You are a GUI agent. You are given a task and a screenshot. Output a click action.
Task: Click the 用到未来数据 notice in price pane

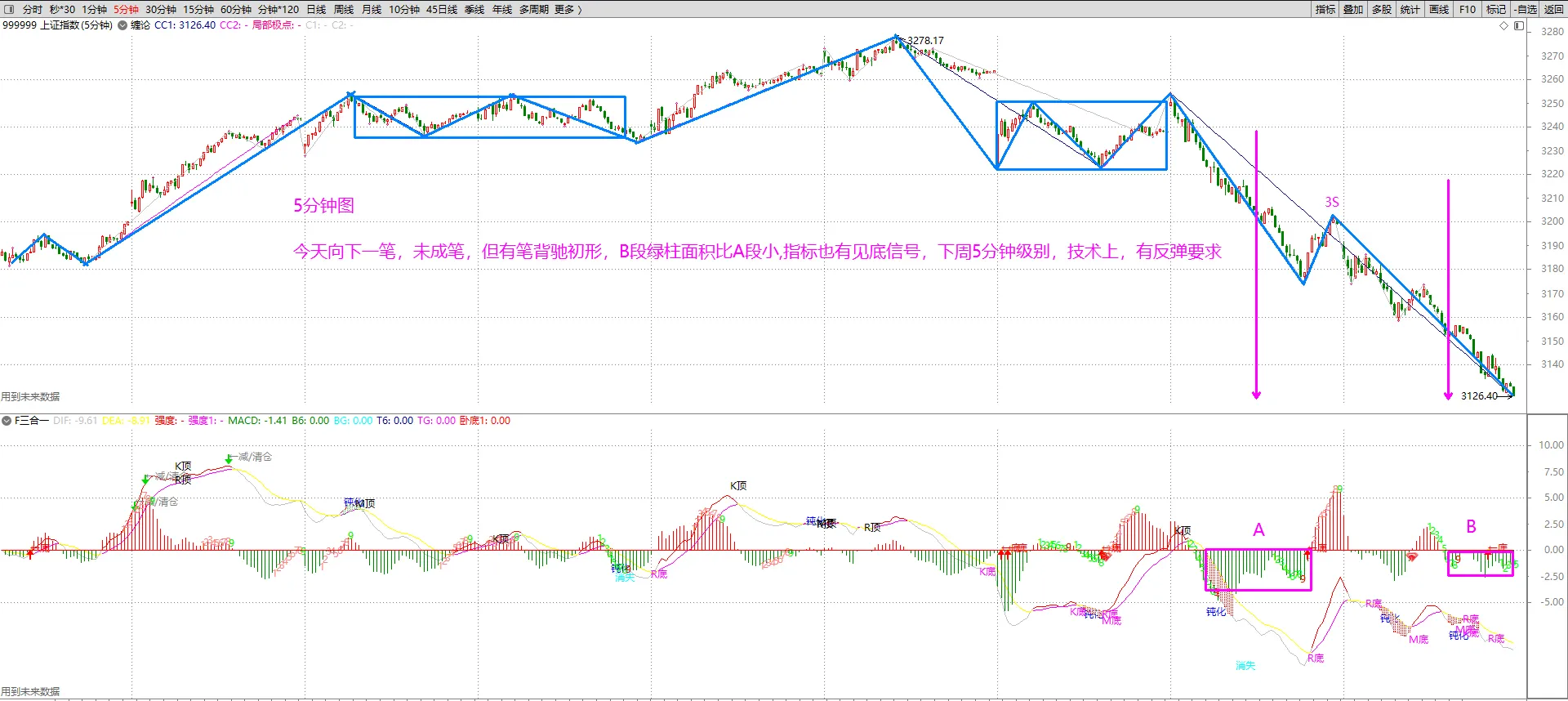(x=30, y=396)
